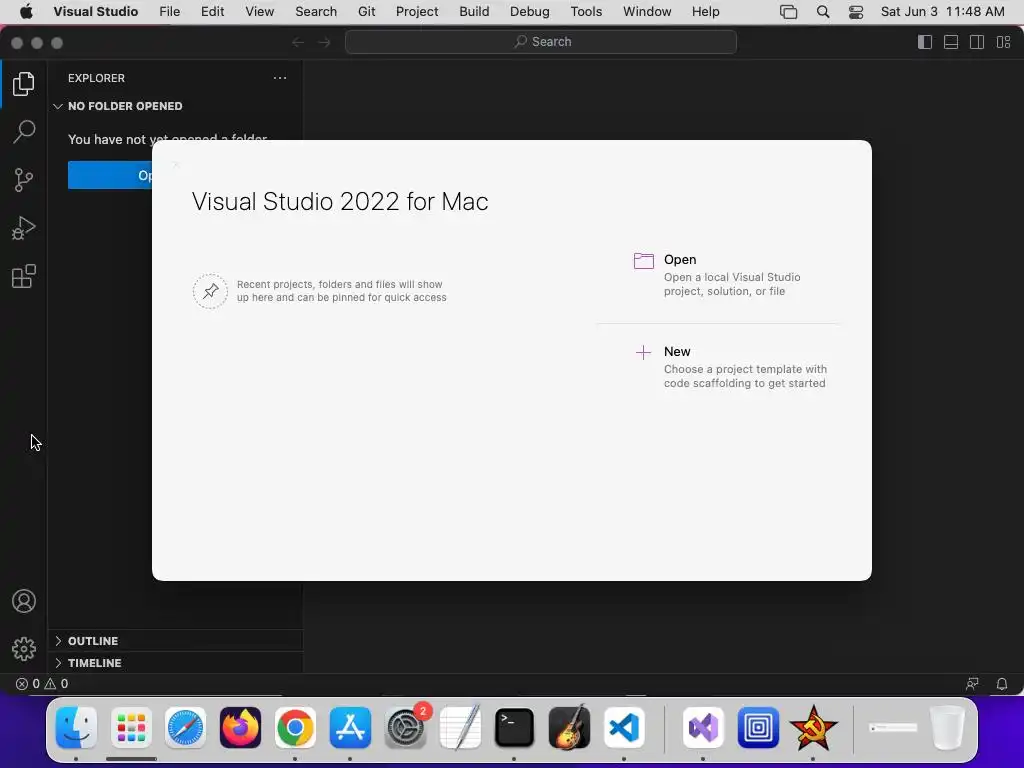Click the errors and warnings status indicator

click(x=42, y=684)
